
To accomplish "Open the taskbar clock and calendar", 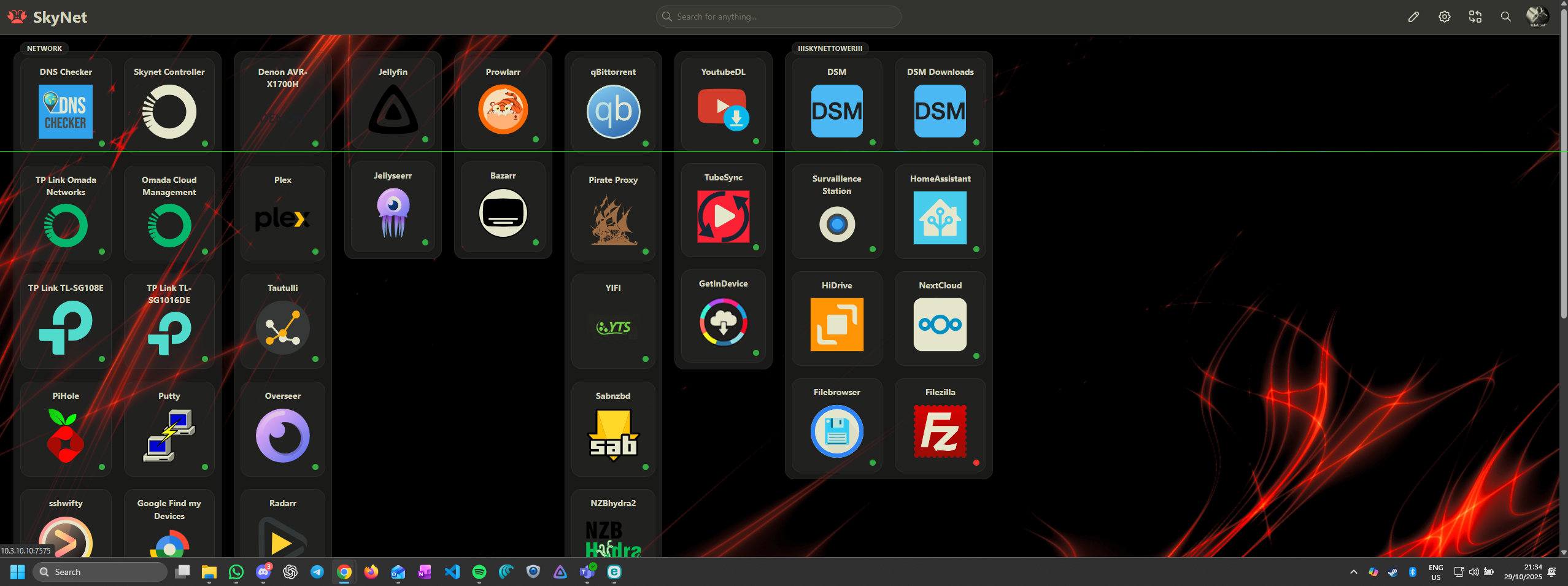I will [1523, 572].
